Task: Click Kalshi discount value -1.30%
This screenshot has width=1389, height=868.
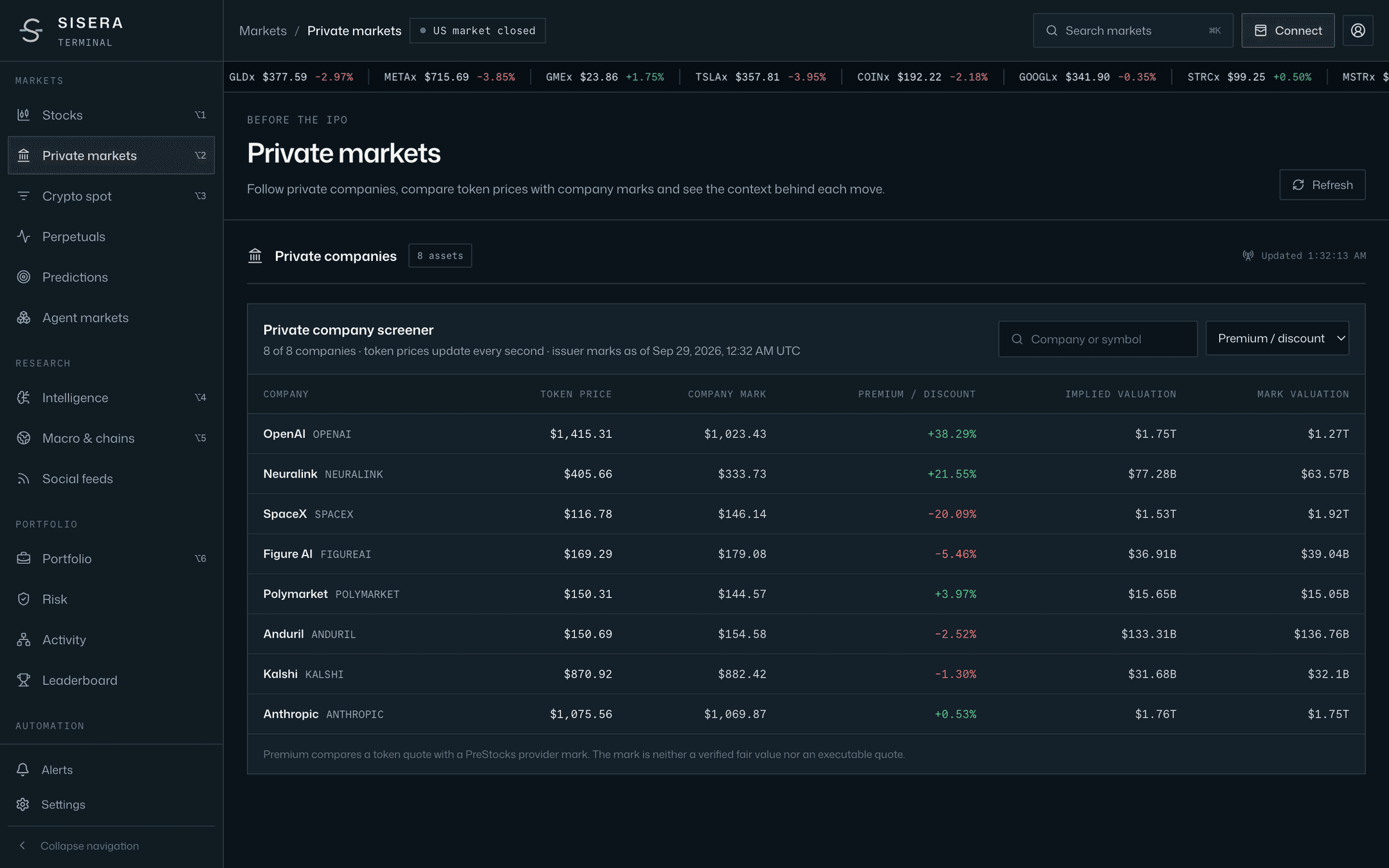Action: click(x=955, y=674)
